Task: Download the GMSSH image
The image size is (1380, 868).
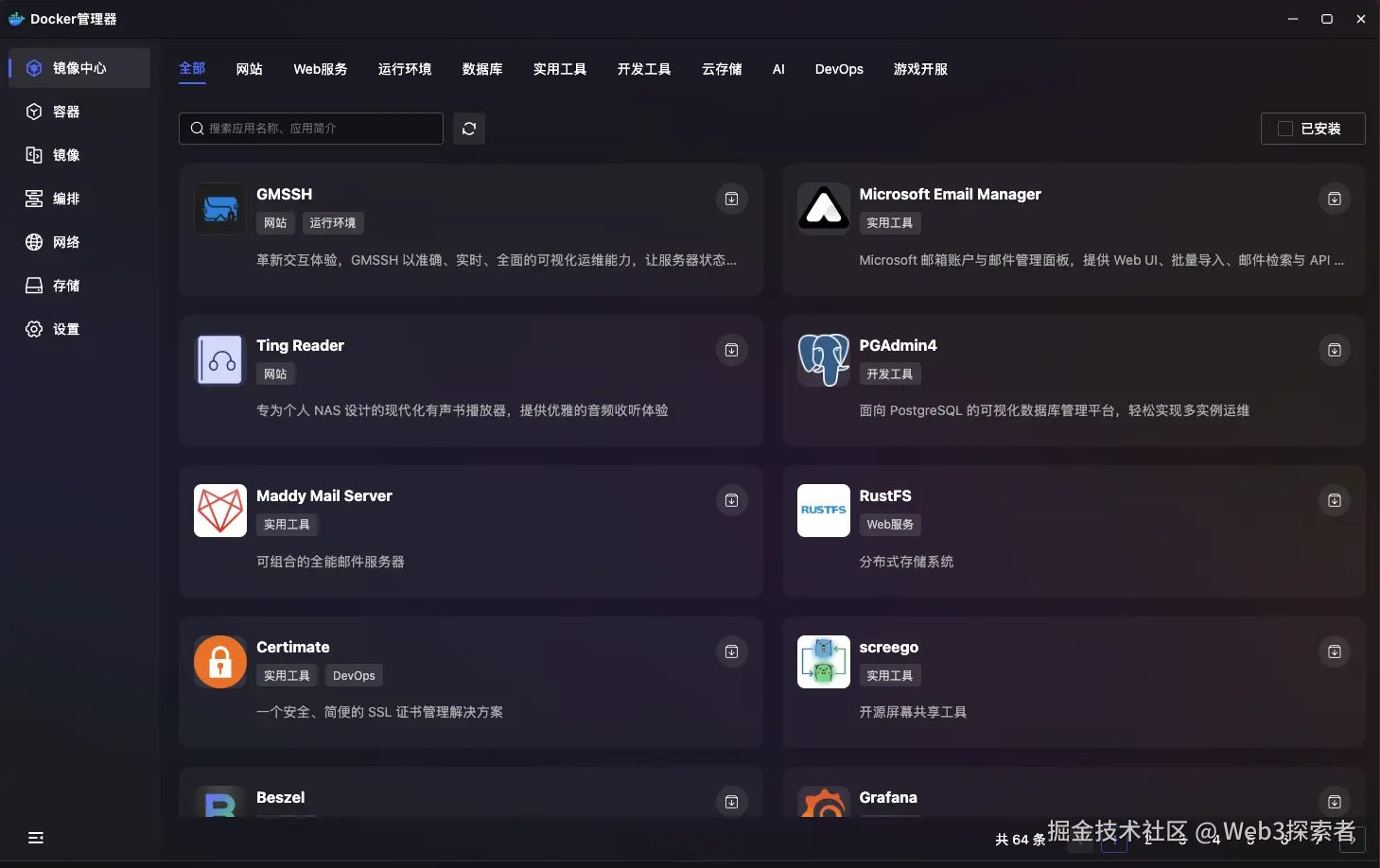Action: pos(730,199)
